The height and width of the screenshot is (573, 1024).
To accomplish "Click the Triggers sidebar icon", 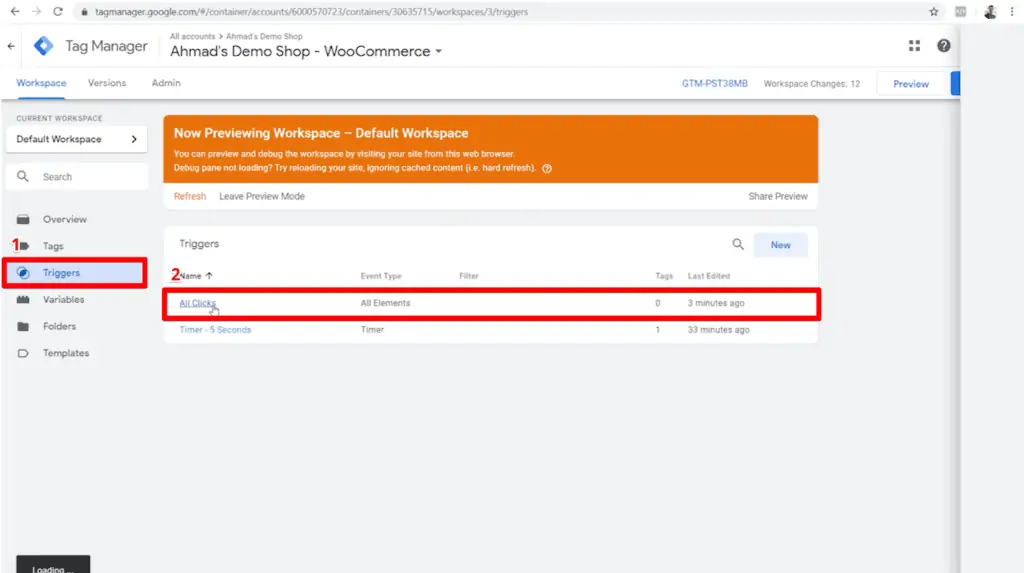I will click(23, 273).
